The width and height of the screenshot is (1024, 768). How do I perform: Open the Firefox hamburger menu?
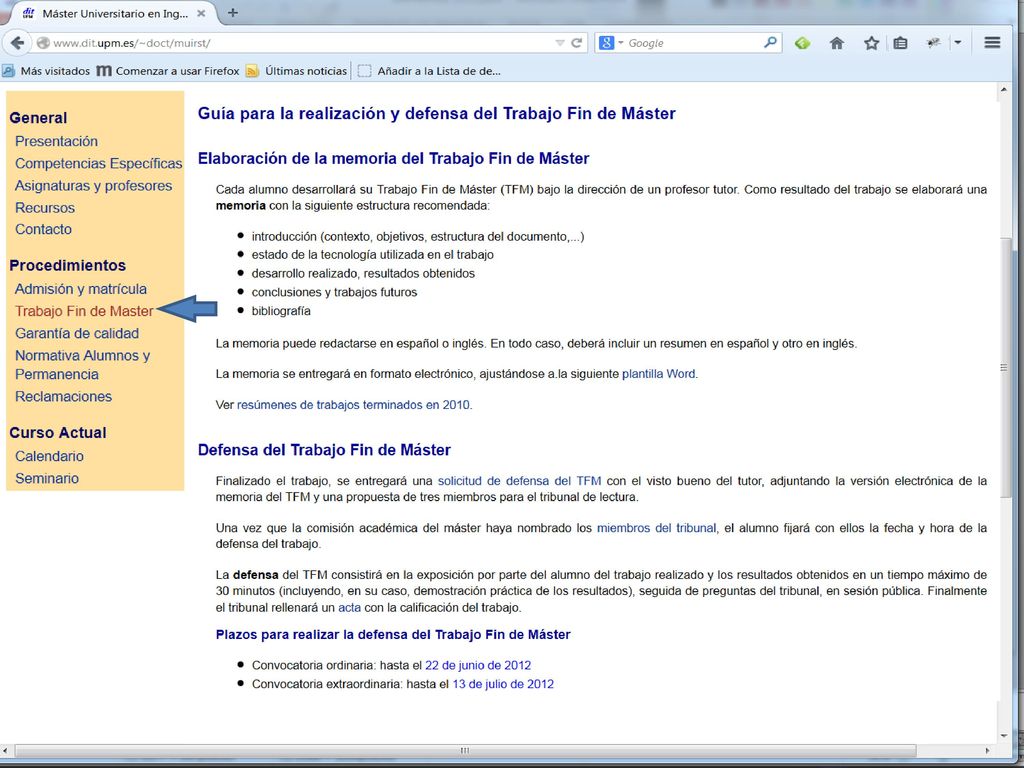[992, 42]
